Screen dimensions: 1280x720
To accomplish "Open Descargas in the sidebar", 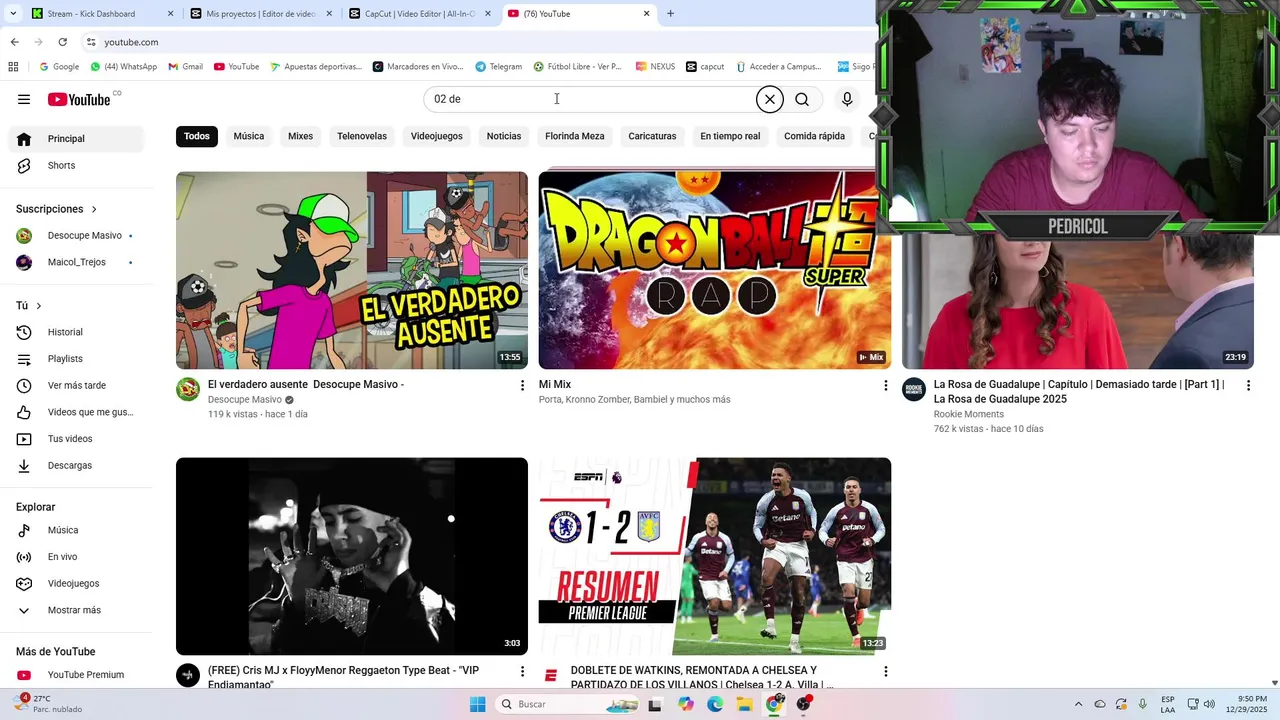I will 76,465.
